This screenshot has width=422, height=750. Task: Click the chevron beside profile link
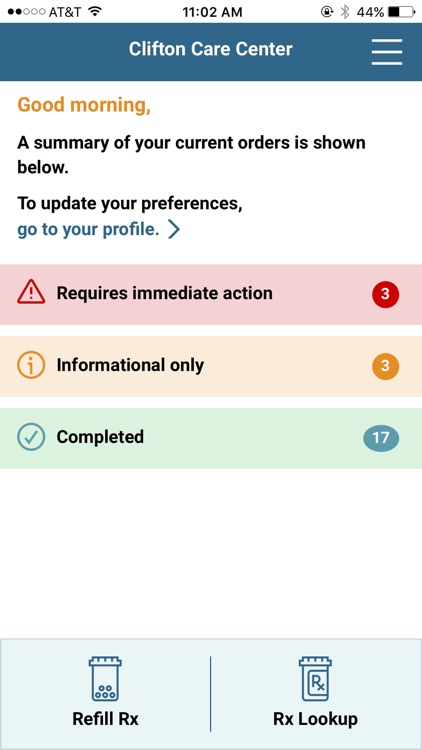tap(174, 230)
